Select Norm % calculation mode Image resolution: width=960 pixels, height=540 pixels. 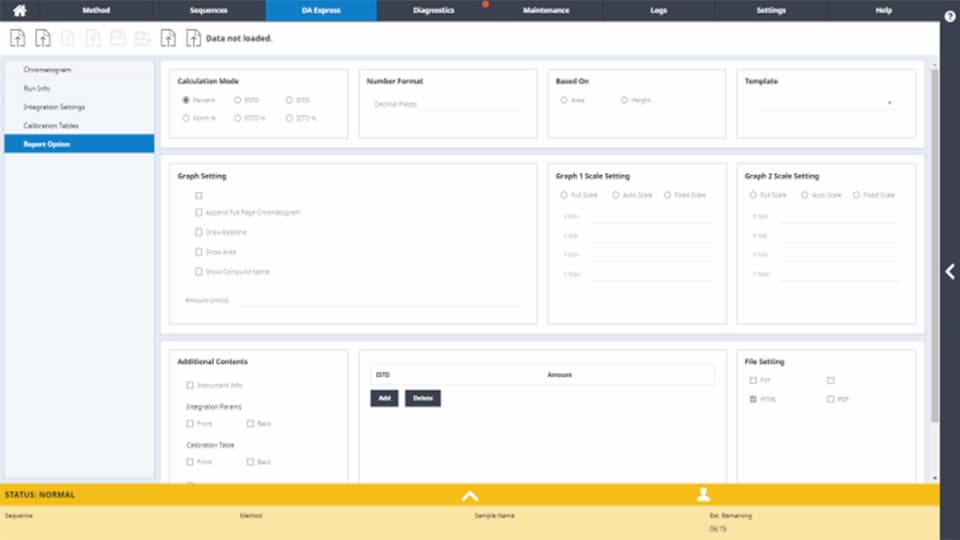coord(186,118)
